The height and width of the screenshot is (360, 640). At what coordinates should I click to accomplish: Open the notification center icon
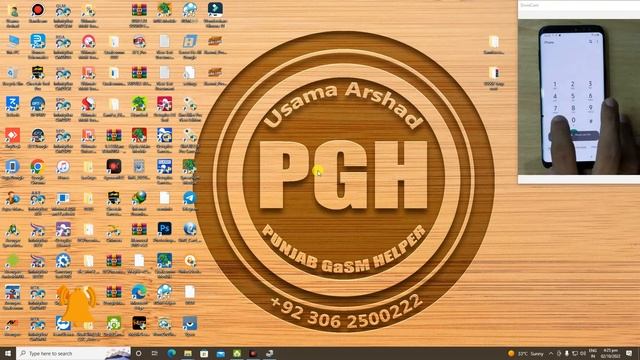click(x=629, y=353)
